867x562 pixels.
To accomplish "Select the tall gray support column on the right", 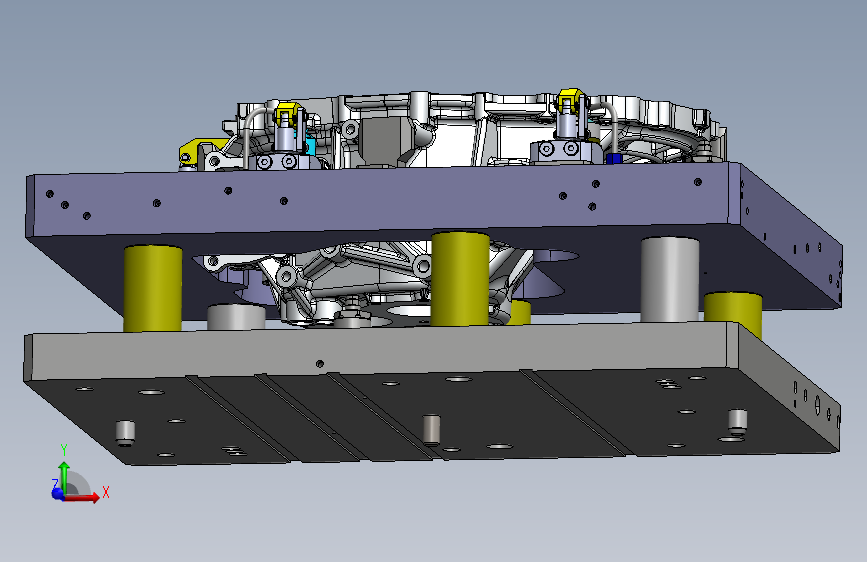I will pyautogui.click(x=670, y=279).
